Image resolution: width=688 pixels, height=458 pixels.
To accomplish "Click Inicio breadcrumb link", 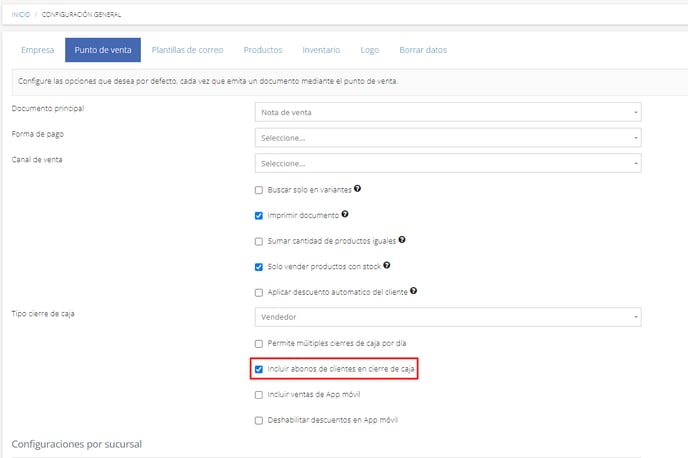I will click(21, 14).
